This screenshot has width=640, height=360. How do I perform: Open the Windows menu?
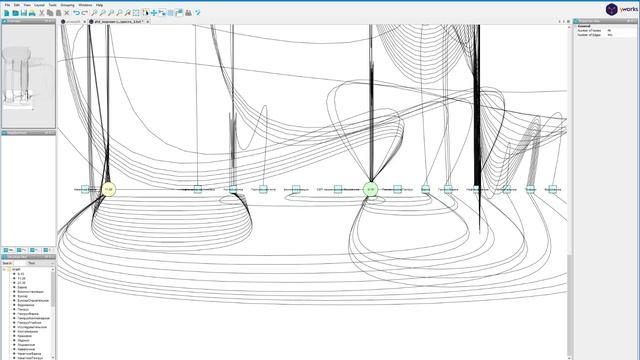(85, 5)
